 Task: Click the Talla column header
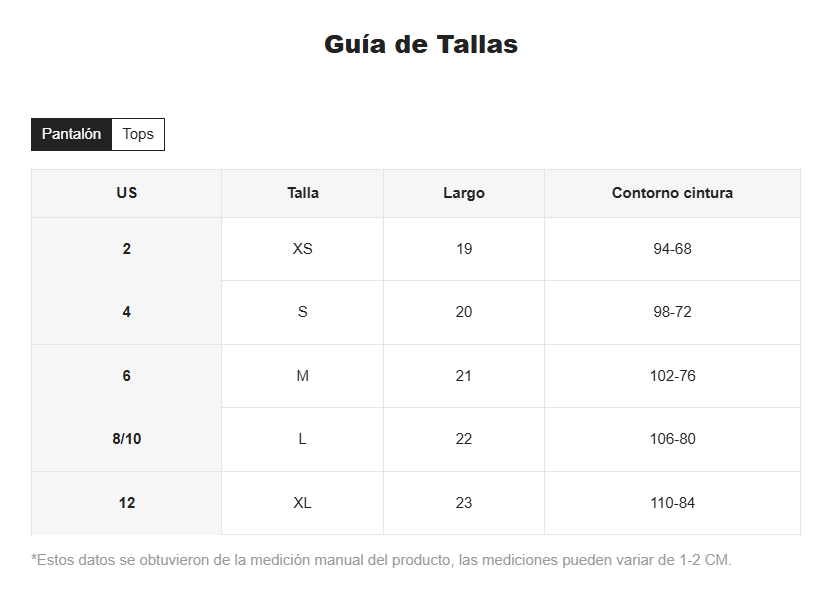click(303, 193)
